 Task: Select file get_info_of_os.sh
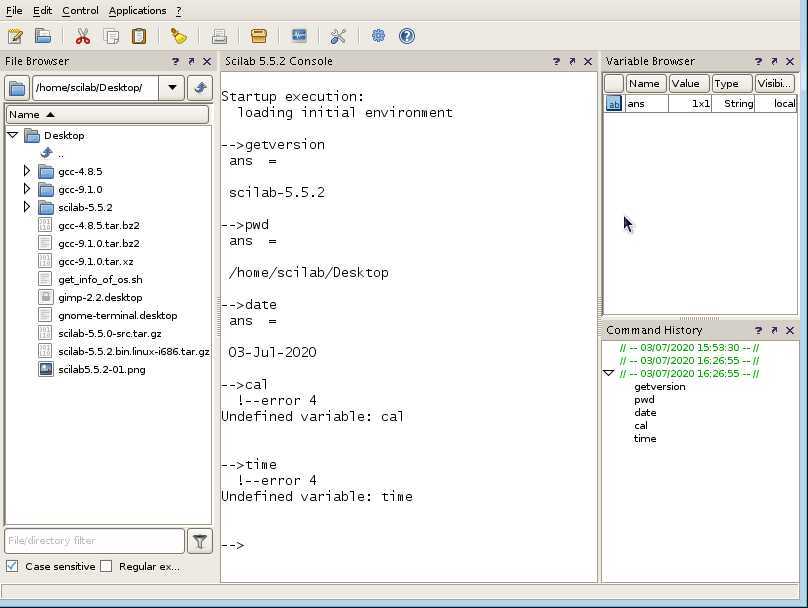coord(100,279)
